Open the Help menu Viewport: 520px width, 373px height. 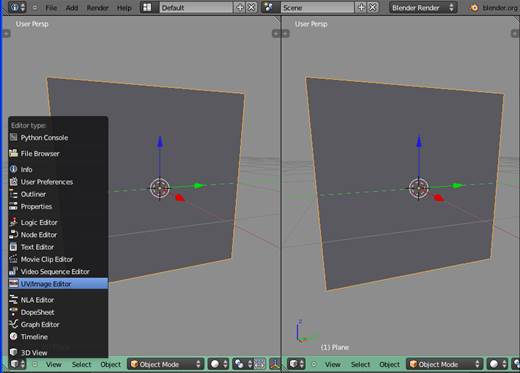[124, 8]
